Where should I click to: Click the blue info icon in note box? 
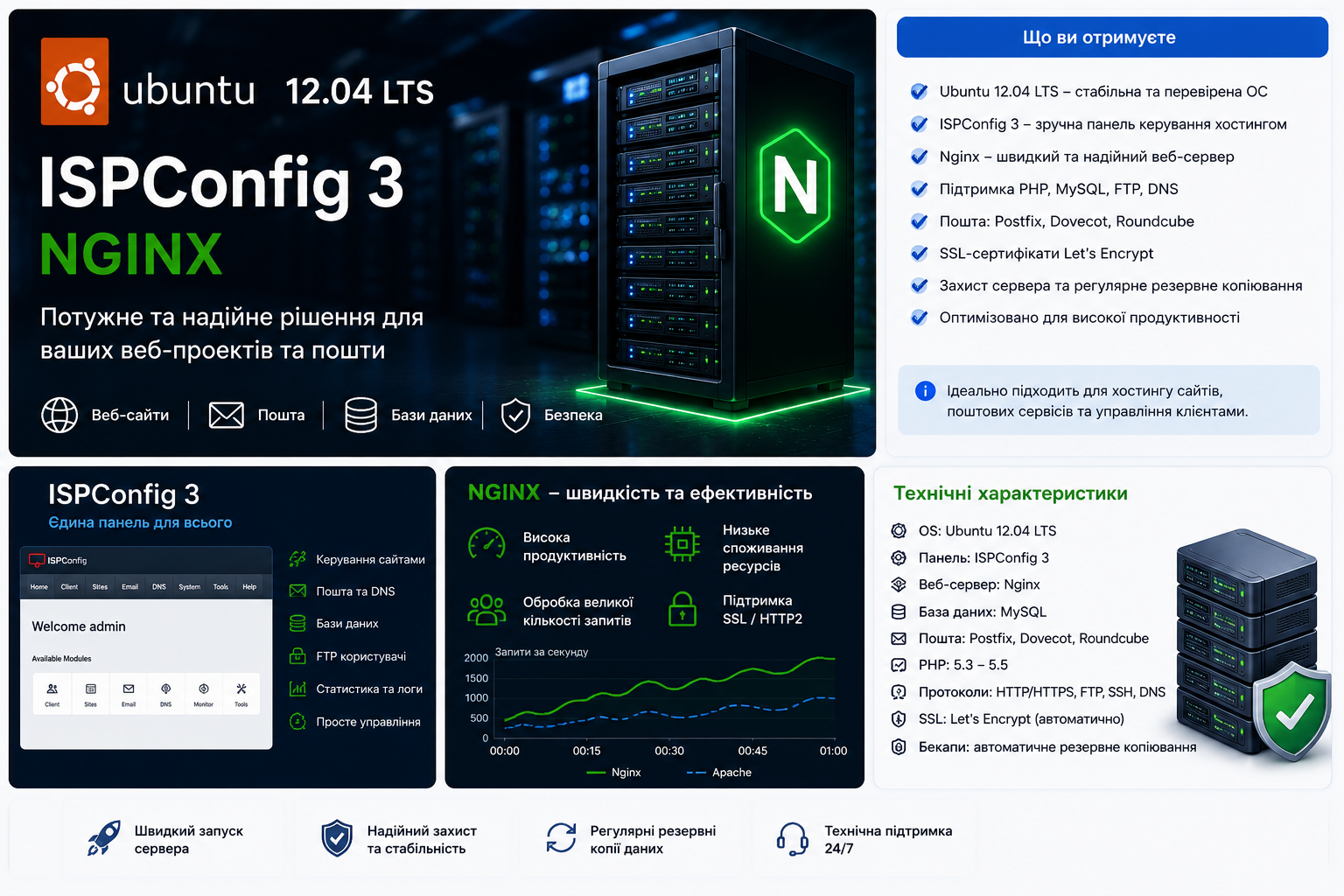pos(925,391)
